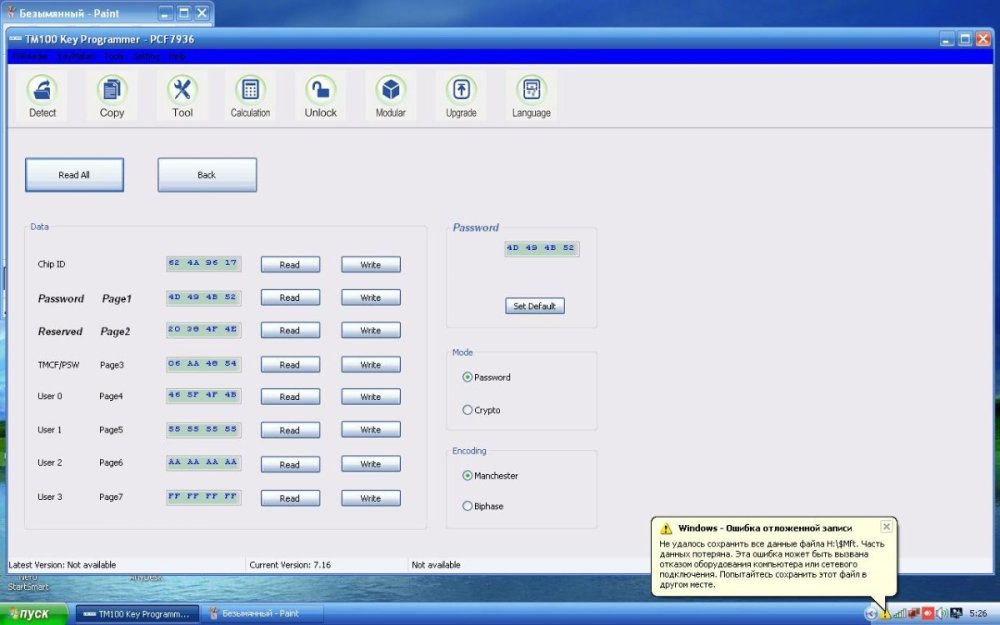Open the Language icon
The image size is (1000, 625).
[531, 96]
